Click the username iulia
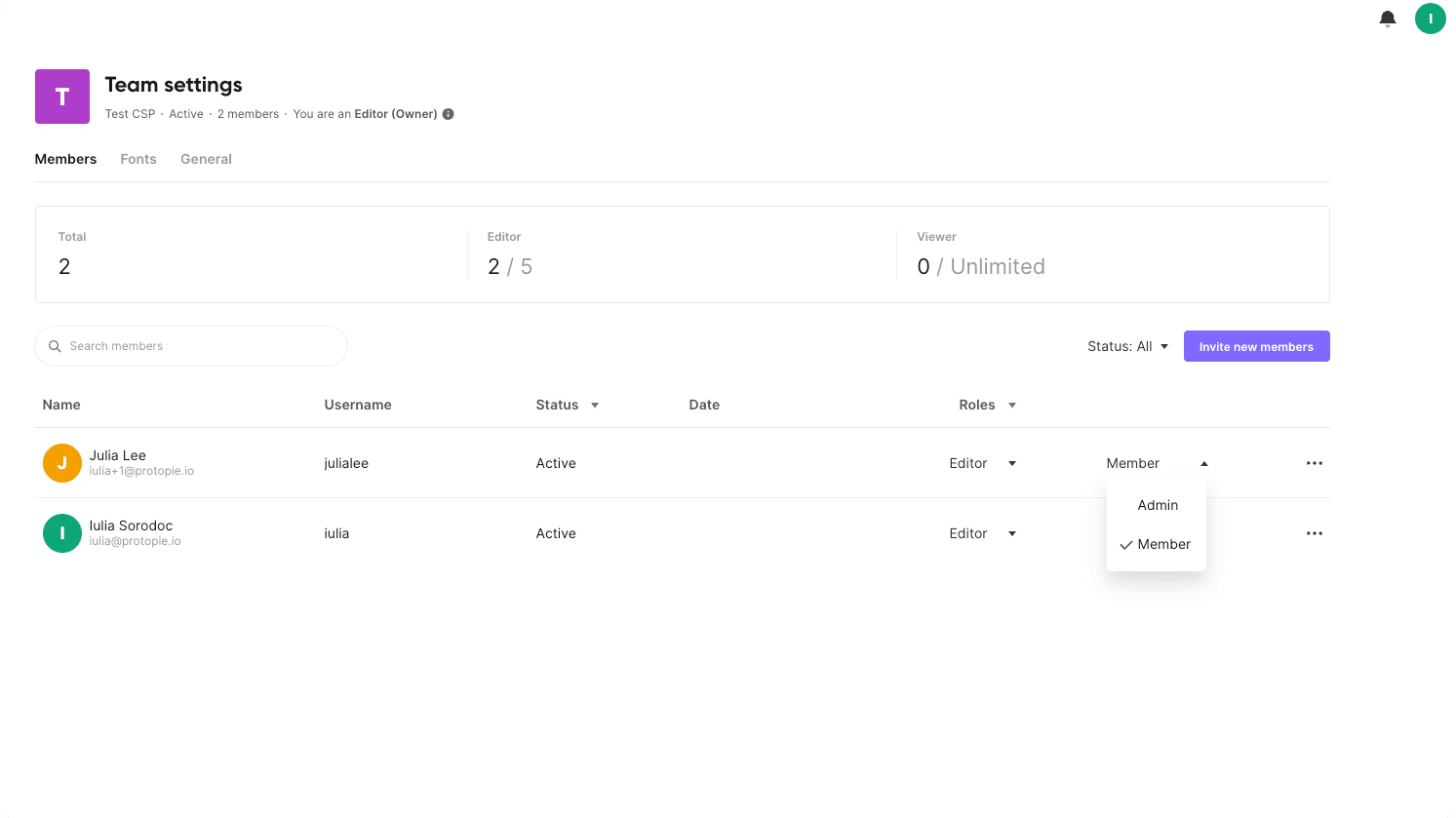 336,533
